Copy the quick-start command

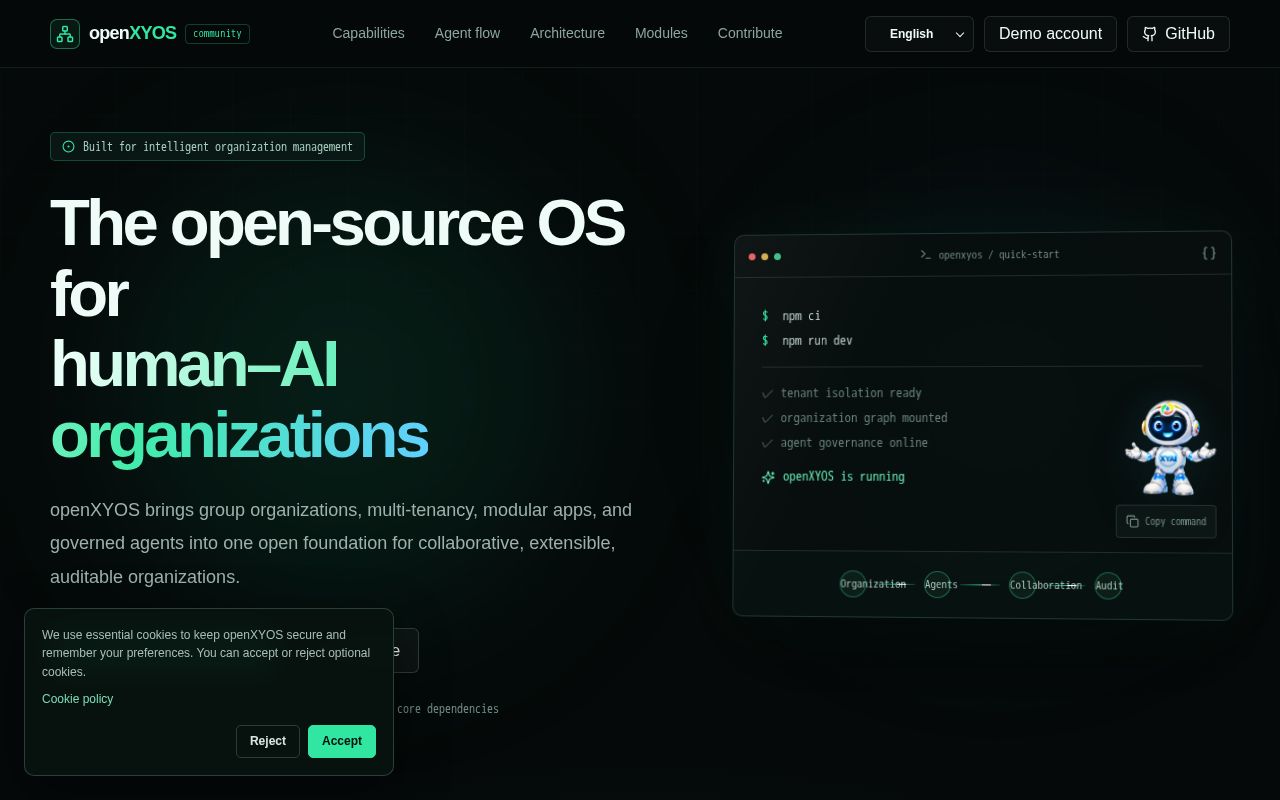1166,521
